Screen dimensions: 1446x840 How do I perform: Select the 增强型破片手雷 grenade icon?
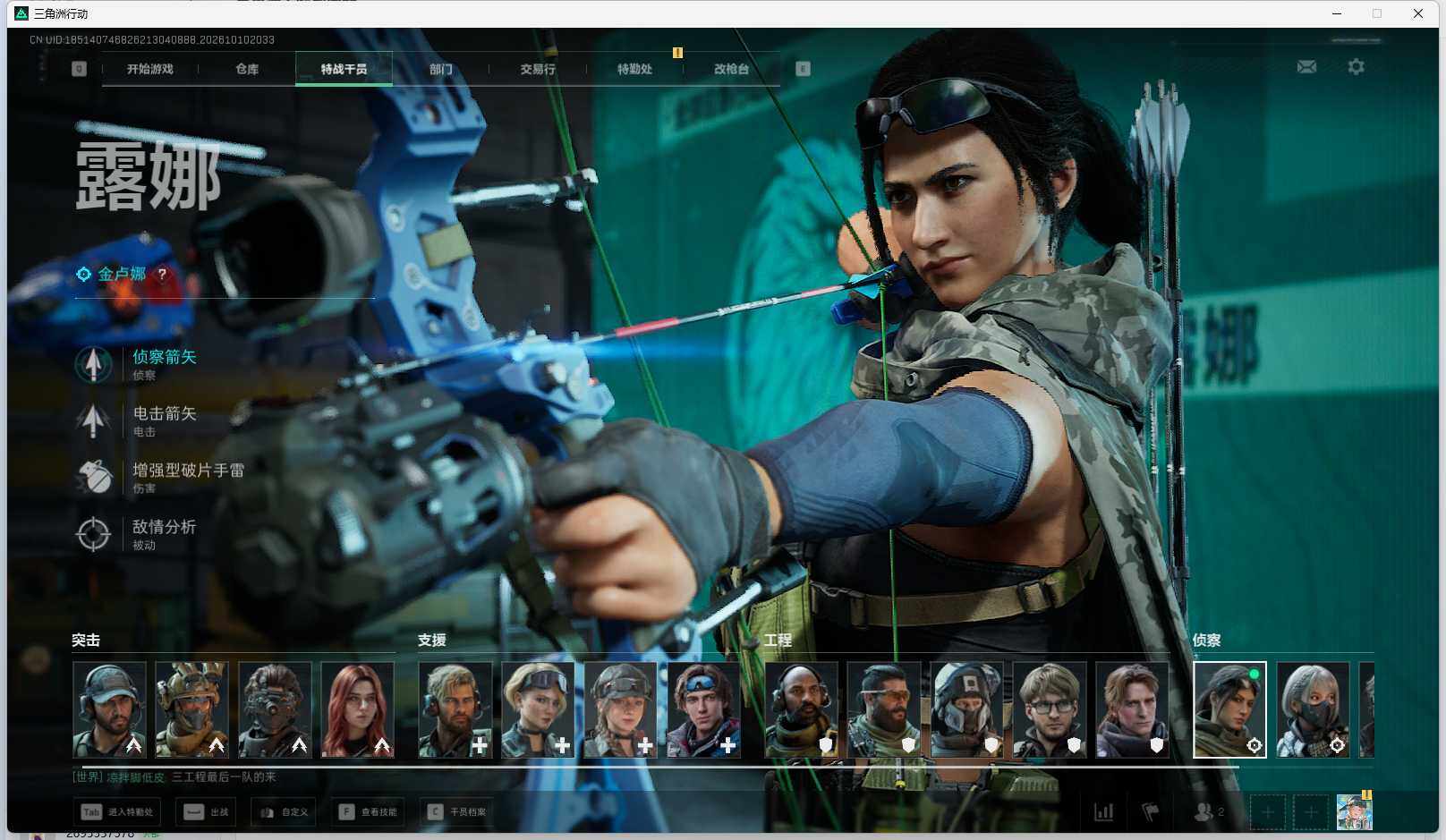click(93, 477)
